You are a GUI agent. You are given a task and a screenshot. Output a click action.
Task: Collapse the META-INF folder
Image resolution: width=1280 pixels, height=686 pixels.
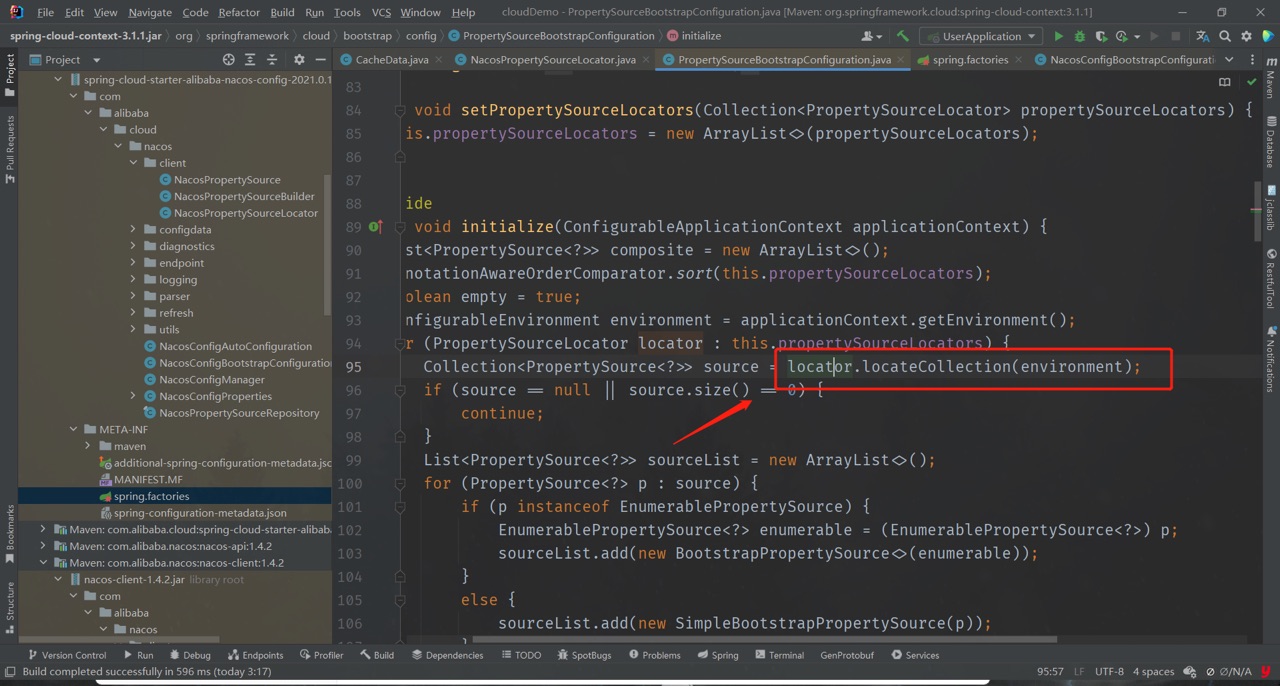74,430
